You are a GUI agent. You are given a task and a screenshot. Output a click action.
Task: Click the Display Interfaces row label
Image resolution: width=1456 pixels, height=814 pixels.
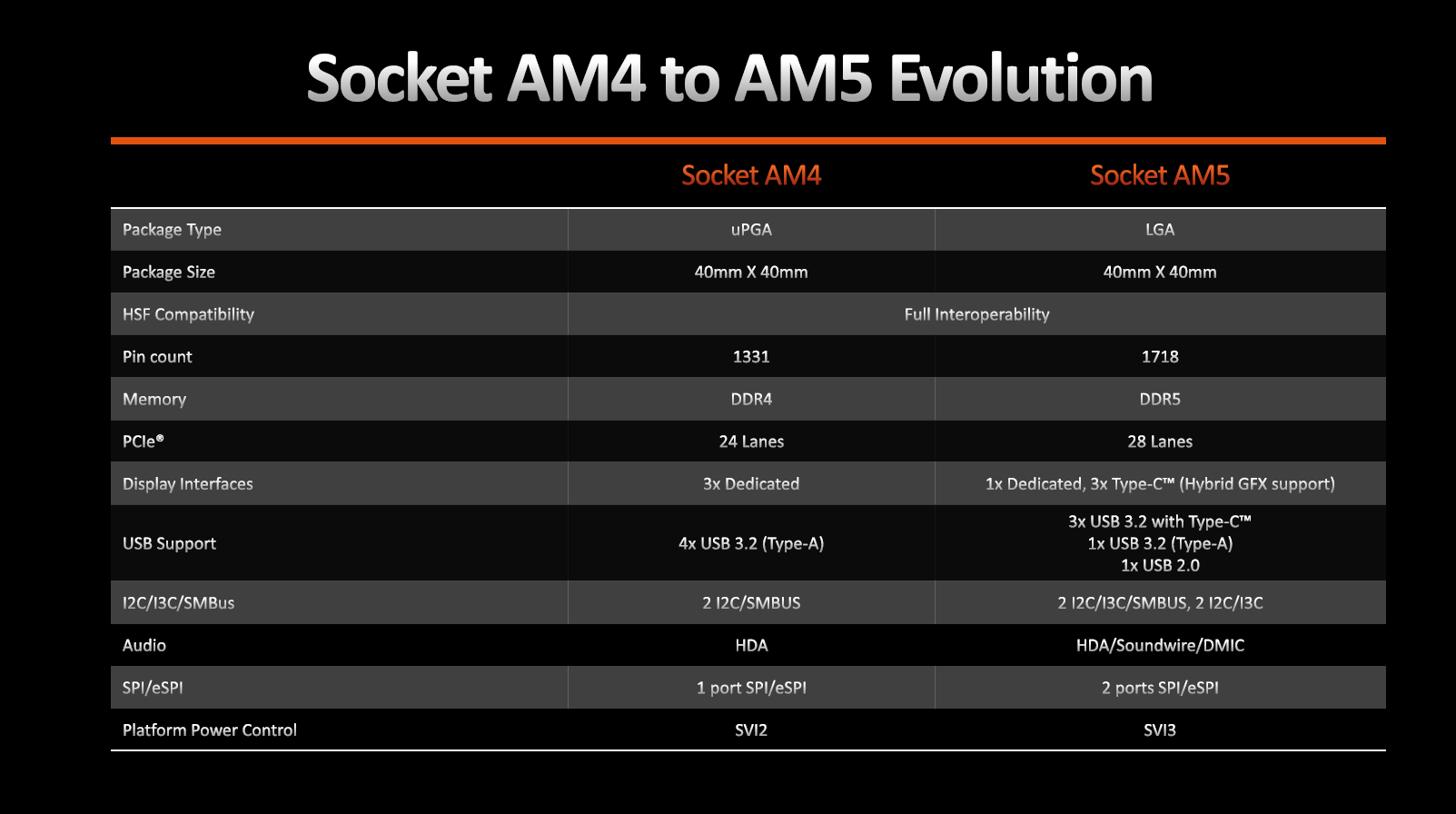(x=187, y=484)
